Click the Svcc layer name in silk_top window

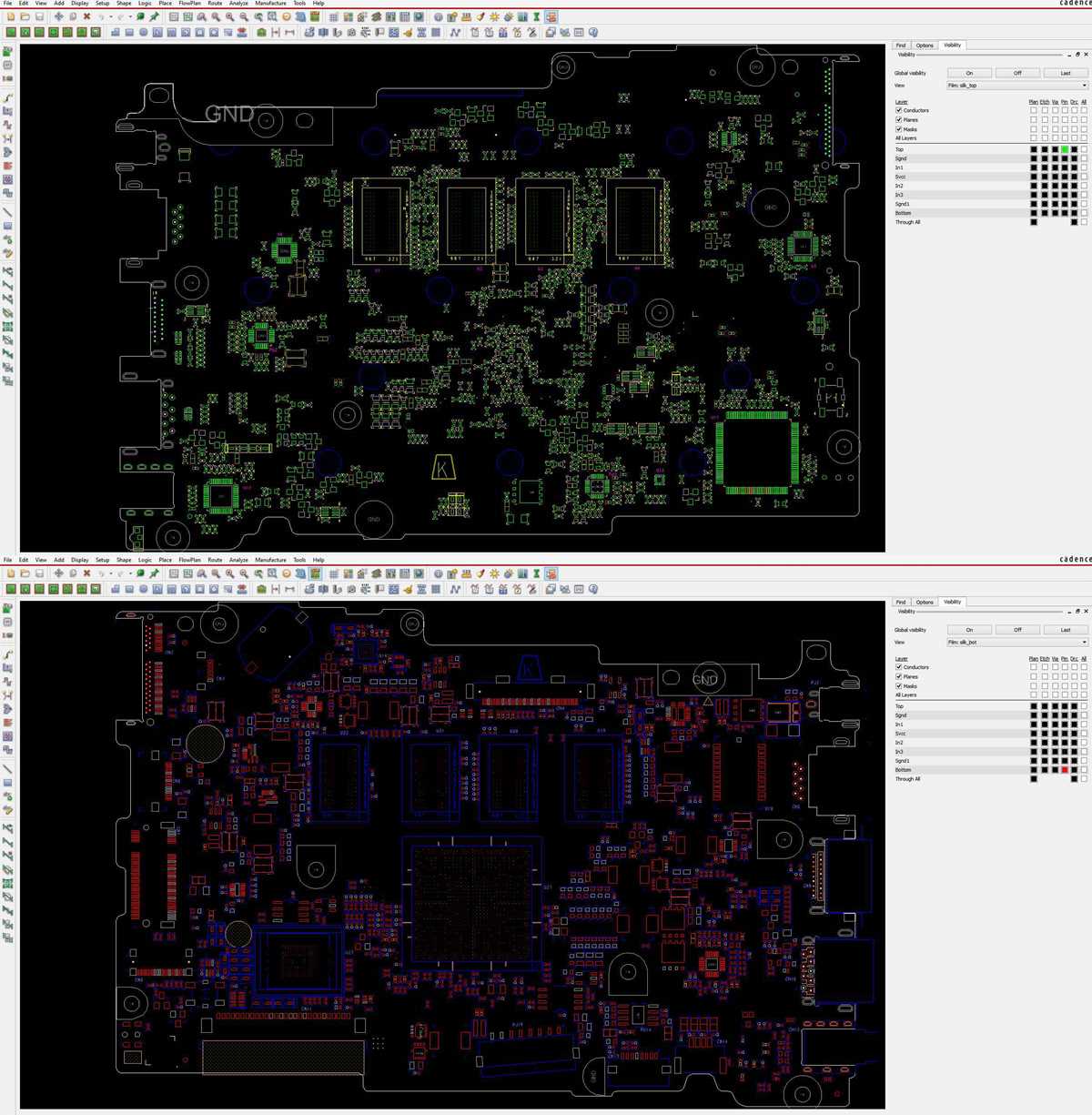900,177
